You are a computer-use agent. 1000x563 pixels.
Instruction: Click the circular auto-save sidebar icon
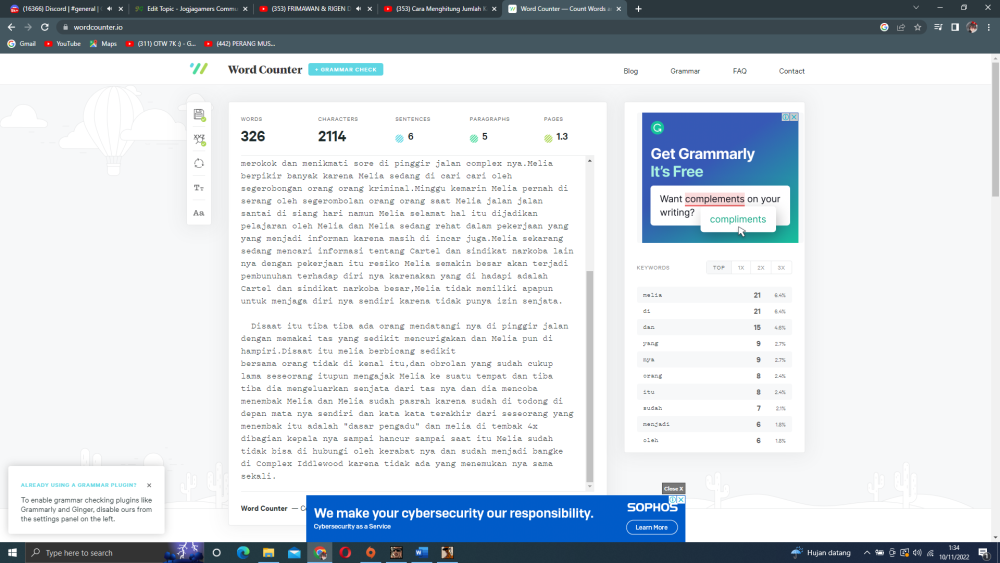199,163
